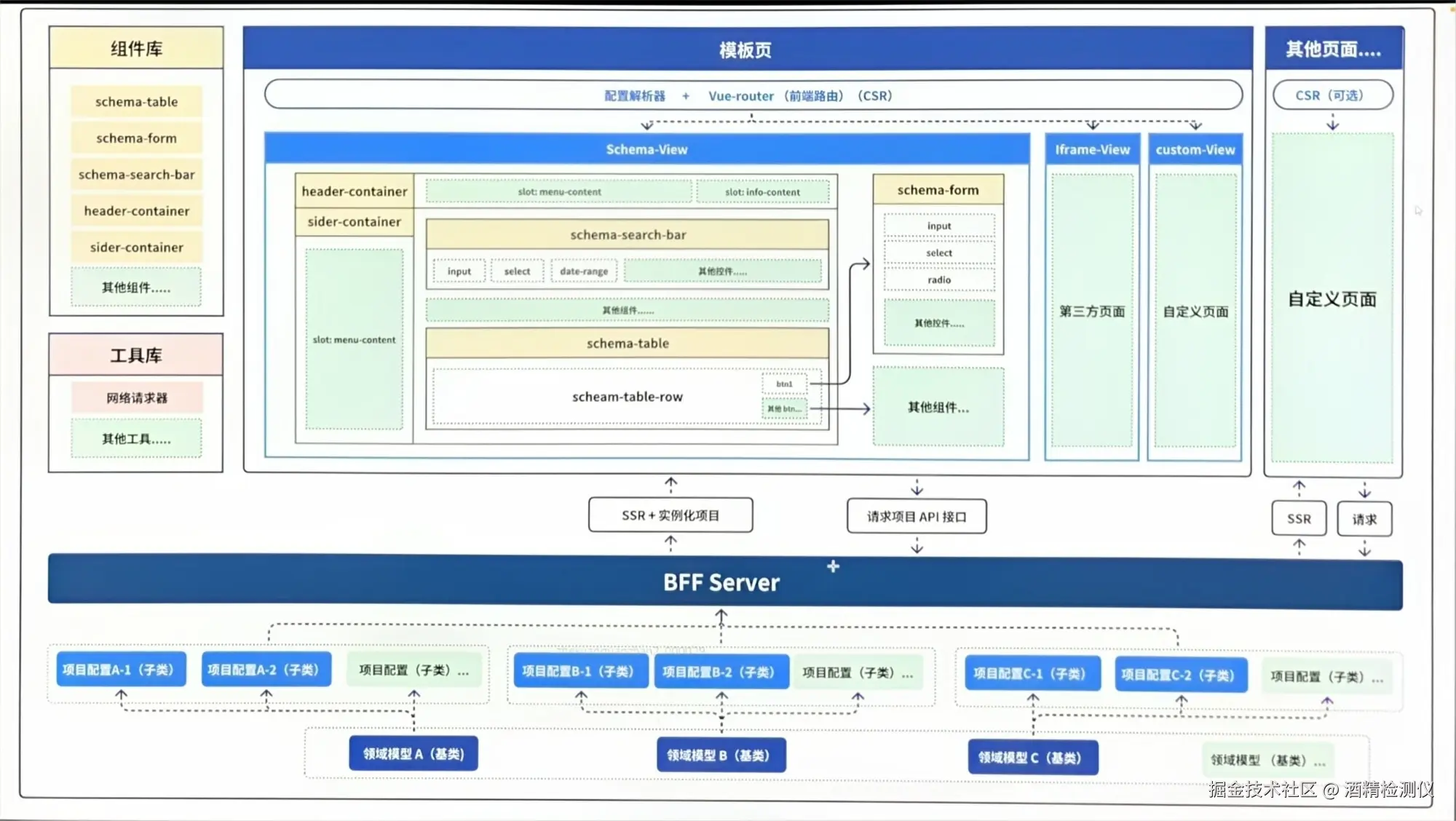Select schema-search-bar in component library
1456x821 pixels.
(x=136, y=175)
